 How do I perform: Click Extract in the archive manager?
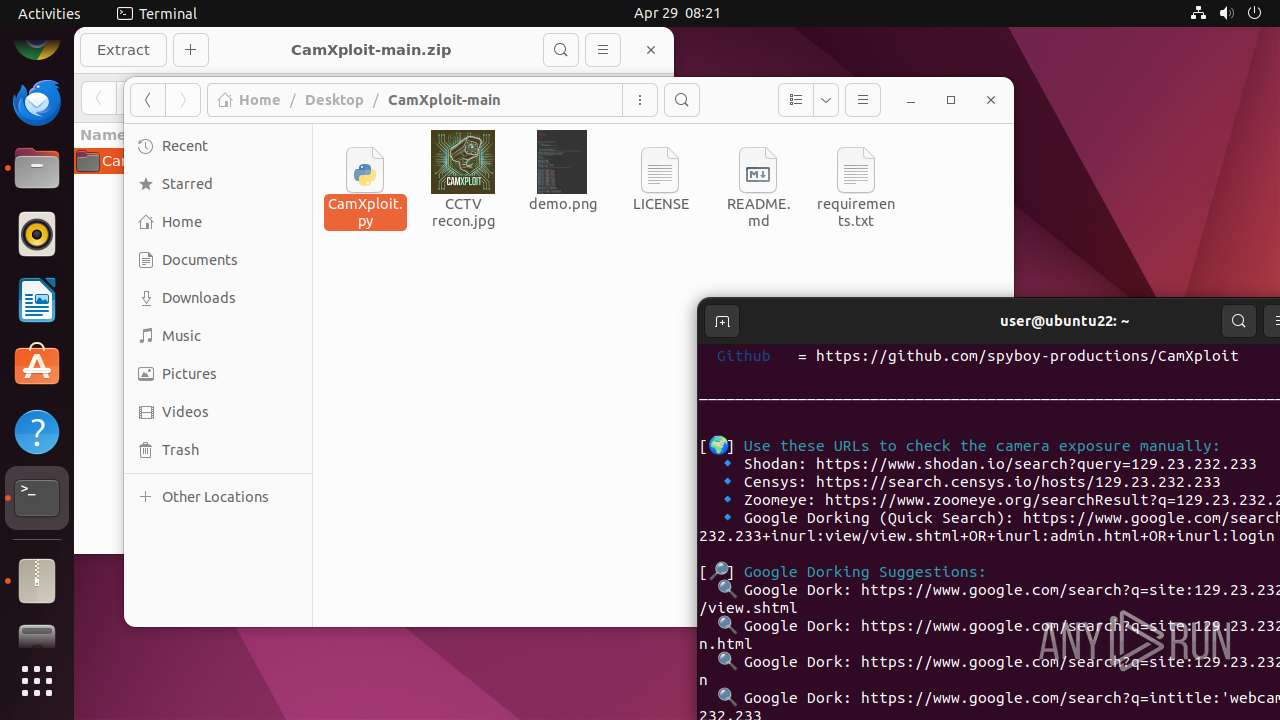click(123, 50)
